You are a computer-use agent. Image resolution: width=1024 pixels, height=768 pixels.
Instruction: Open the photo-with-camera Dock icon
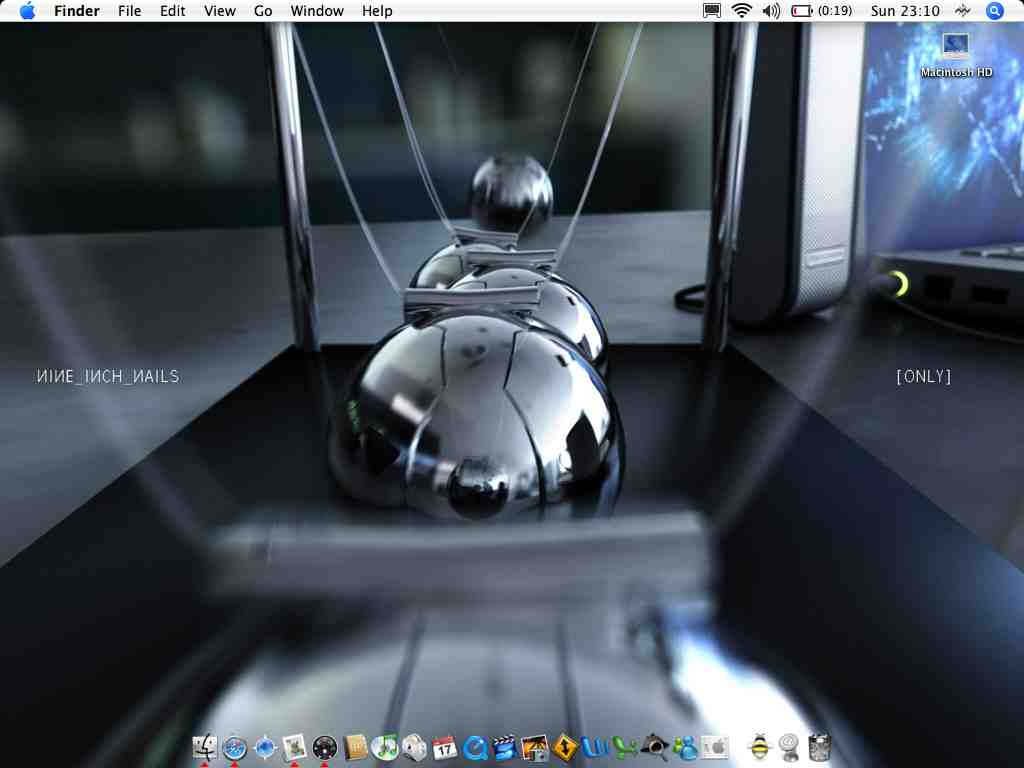[535, 746]
